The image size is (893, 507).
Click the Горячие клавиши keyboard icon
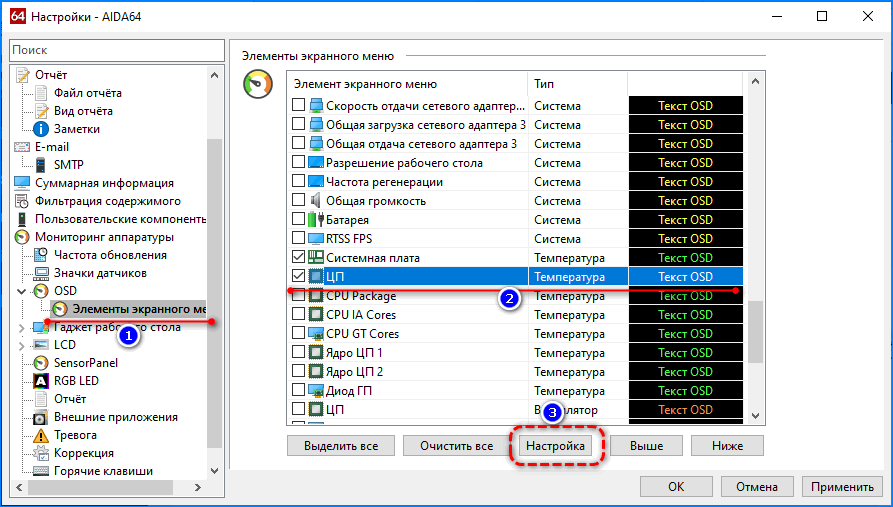[41, 471]
